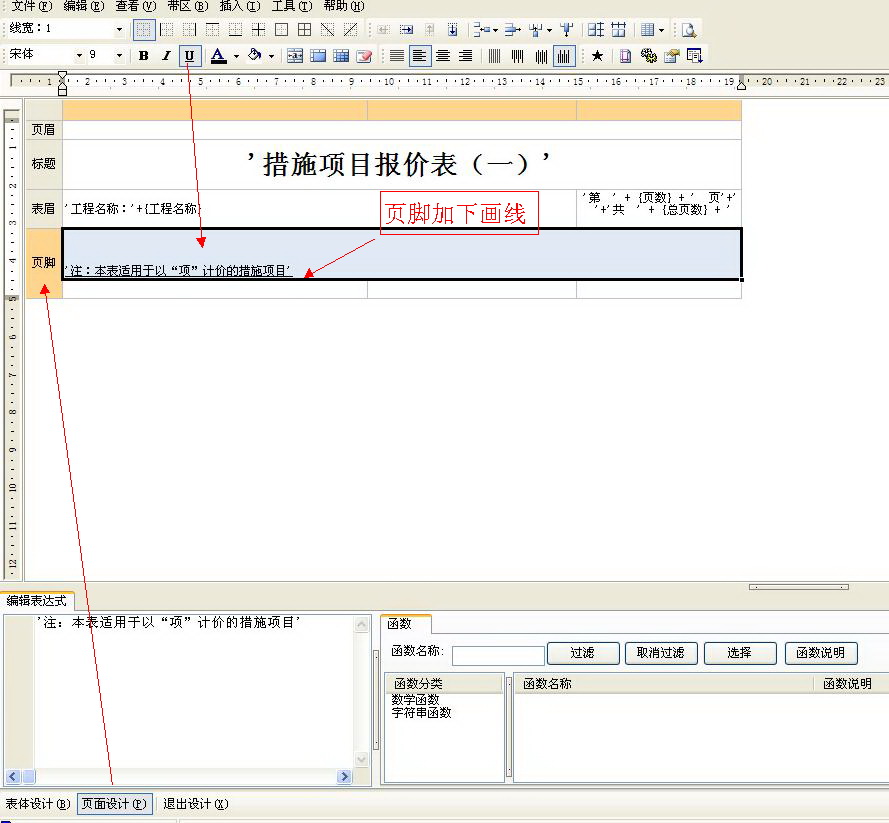Click the text field 'a' insert icon

(295, 56)
